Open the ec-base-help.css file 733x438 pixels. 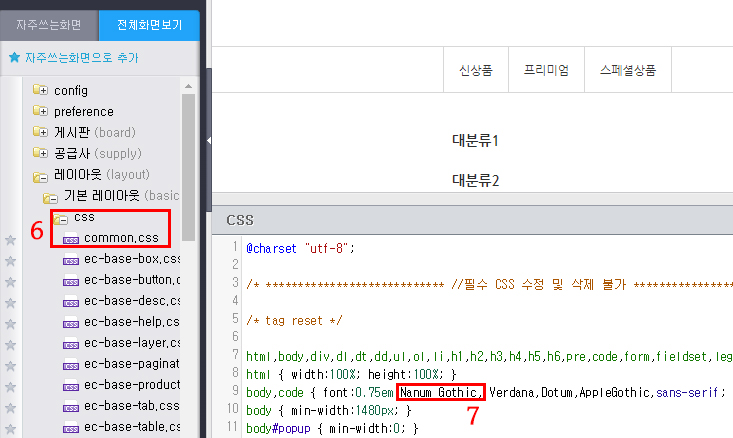tap(132, 322)
